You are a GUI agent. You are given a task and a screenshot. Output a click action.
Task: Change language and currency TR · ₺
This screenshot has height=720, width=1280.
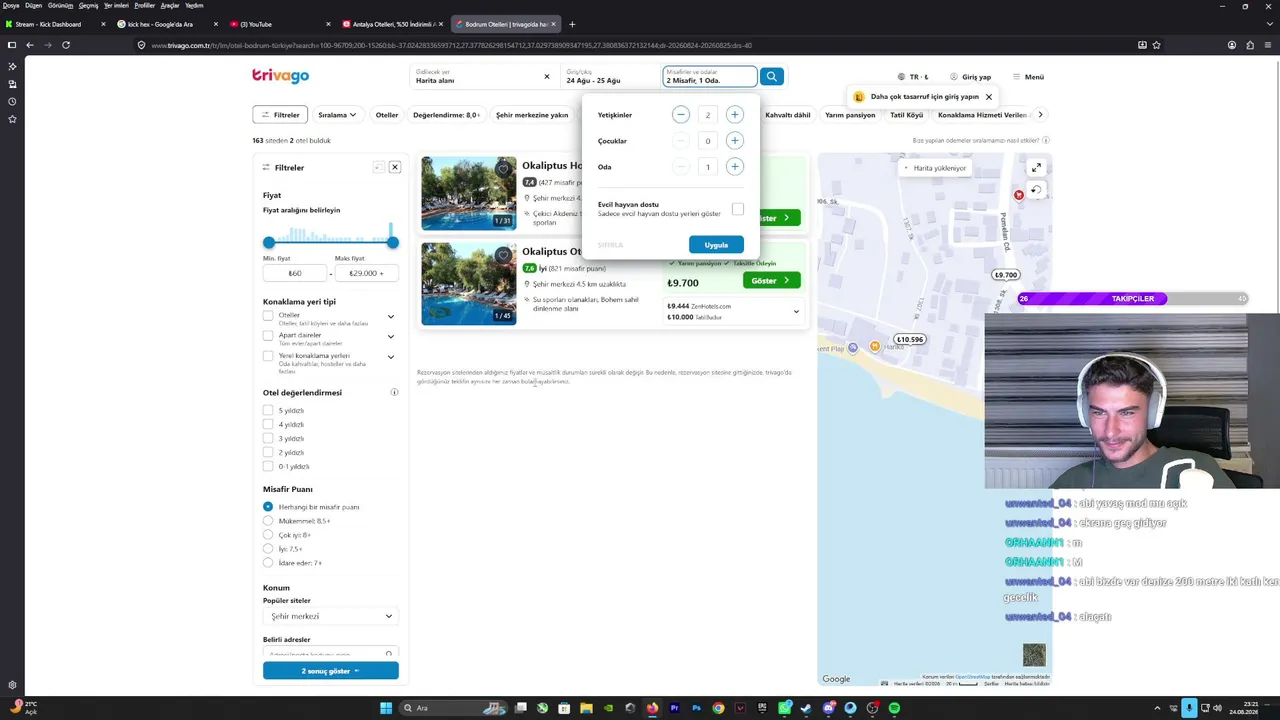point(913,77)
